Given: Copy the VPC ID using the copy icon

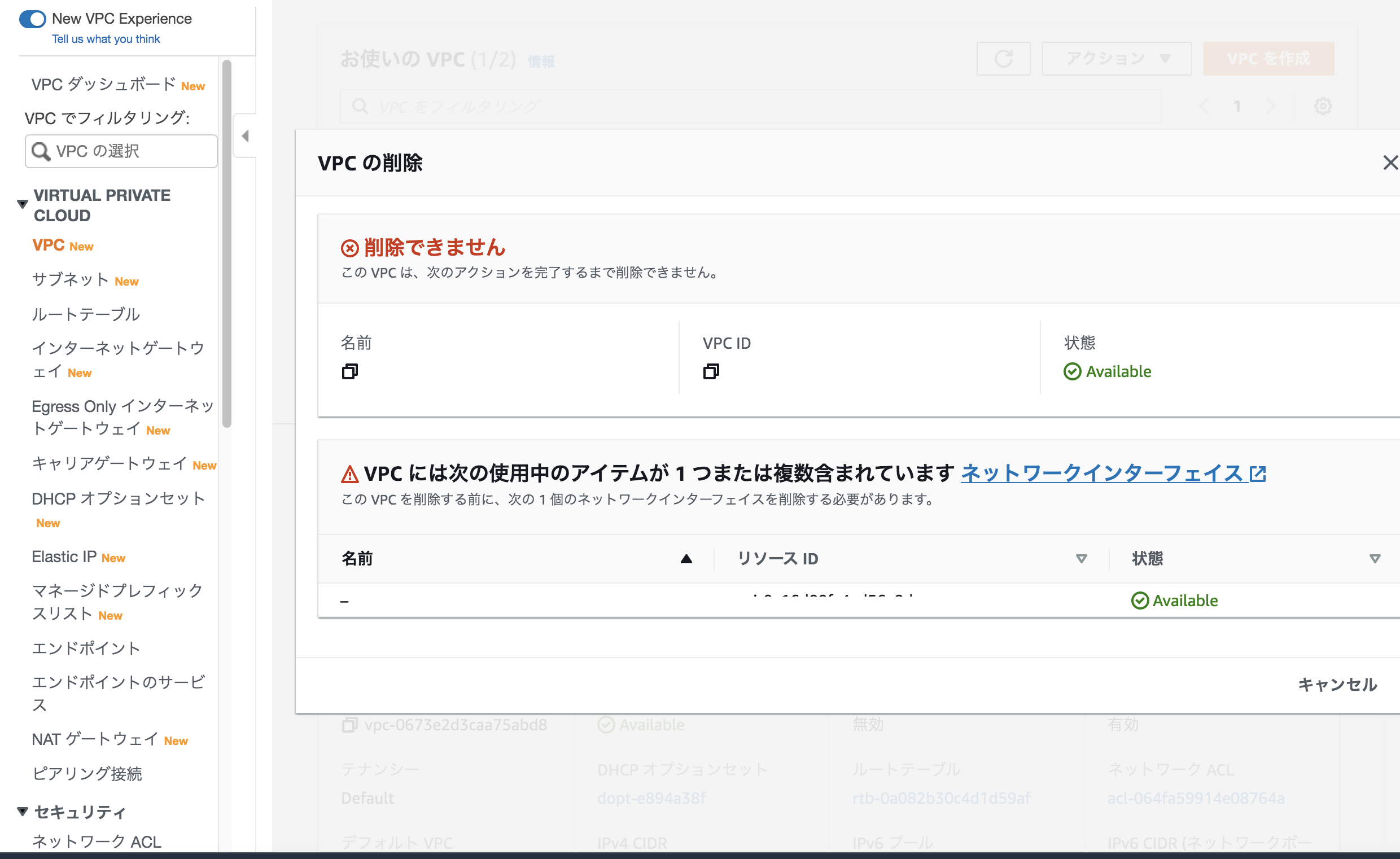Looking at the screenshot, I should [x=710, y=372].
